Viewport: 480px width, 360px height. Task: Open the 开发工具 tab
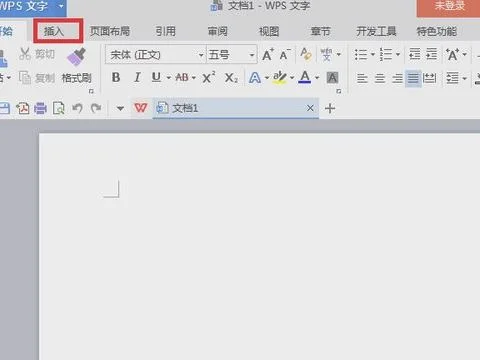pos(376,32)
